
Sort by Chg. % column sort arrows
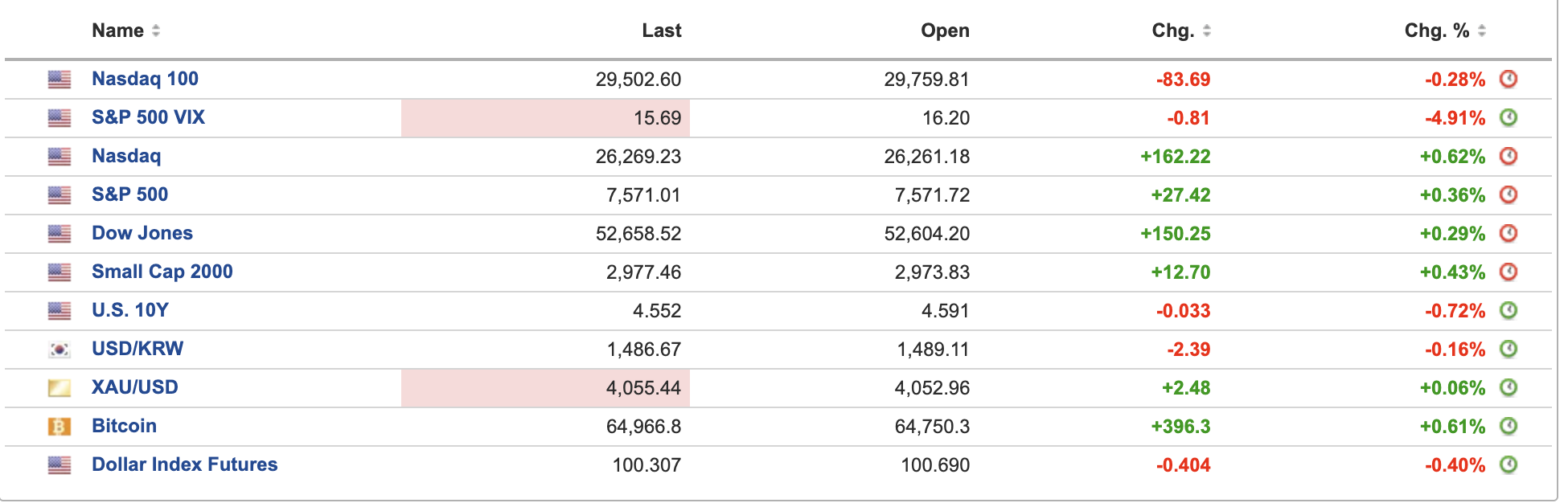[x=1482, y=31]
